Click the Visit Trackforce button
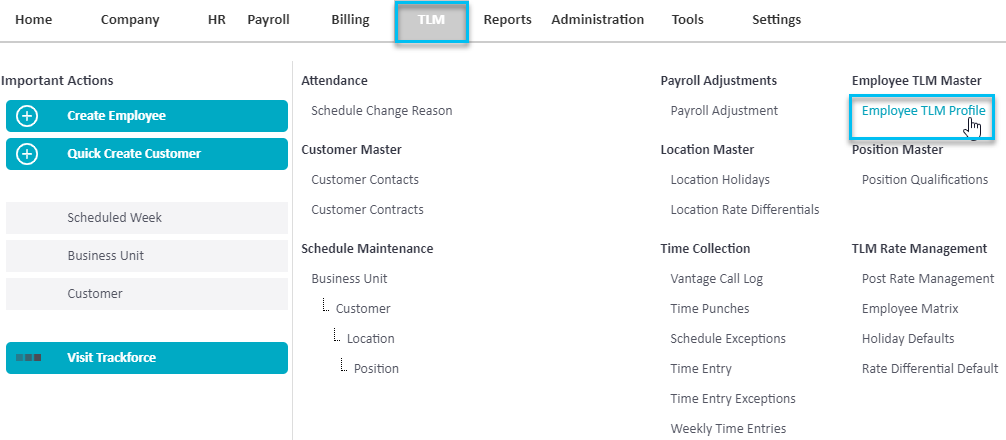 point(147,358)
